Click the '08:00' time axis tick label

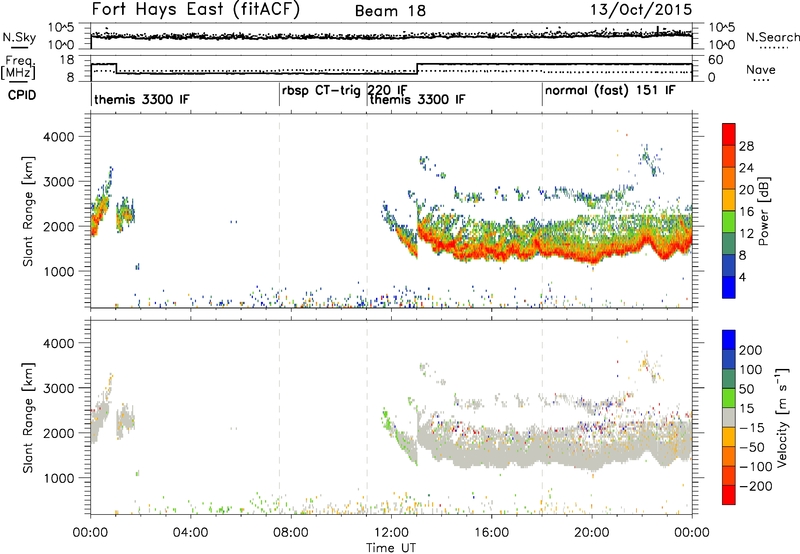pyautogui.click(x=291, y=533)
